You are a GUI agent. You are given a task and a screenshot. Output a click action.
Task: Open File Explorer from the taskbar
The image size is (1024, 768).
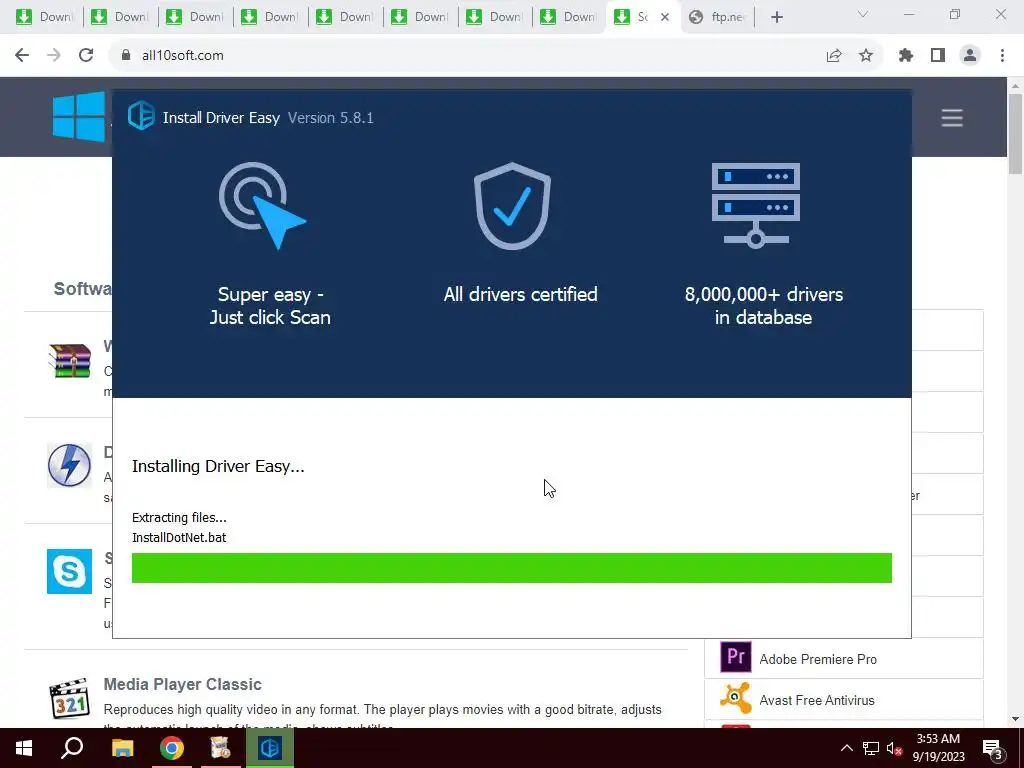coord(122,748)
